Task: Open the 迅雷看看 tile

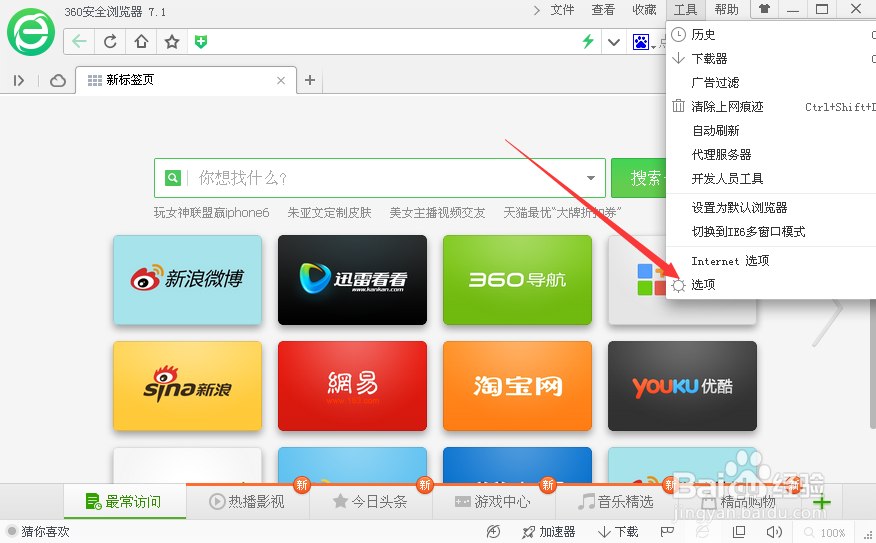Action: (353, 279)
